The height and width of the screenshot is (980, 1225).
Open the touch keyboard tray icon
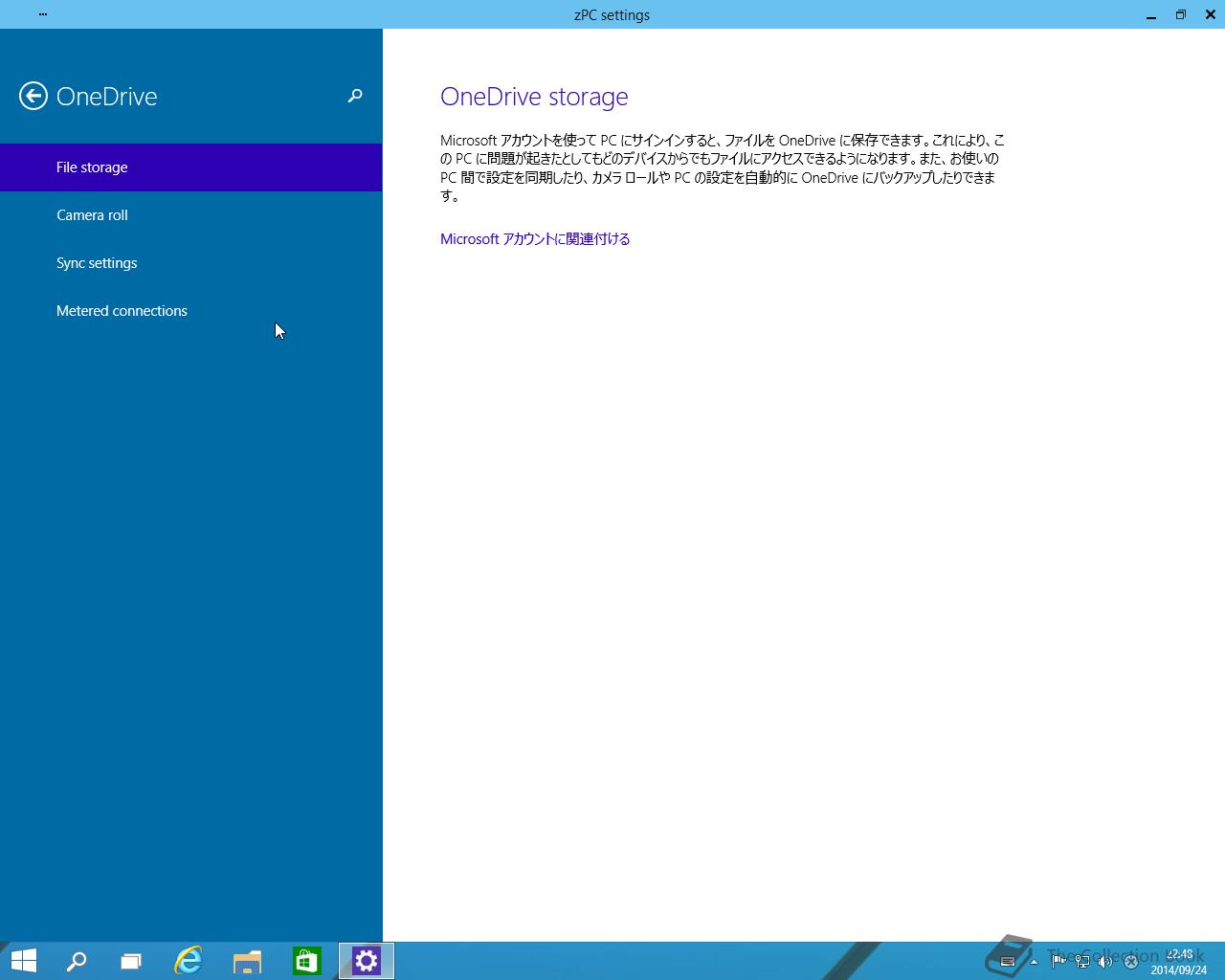1008,962
